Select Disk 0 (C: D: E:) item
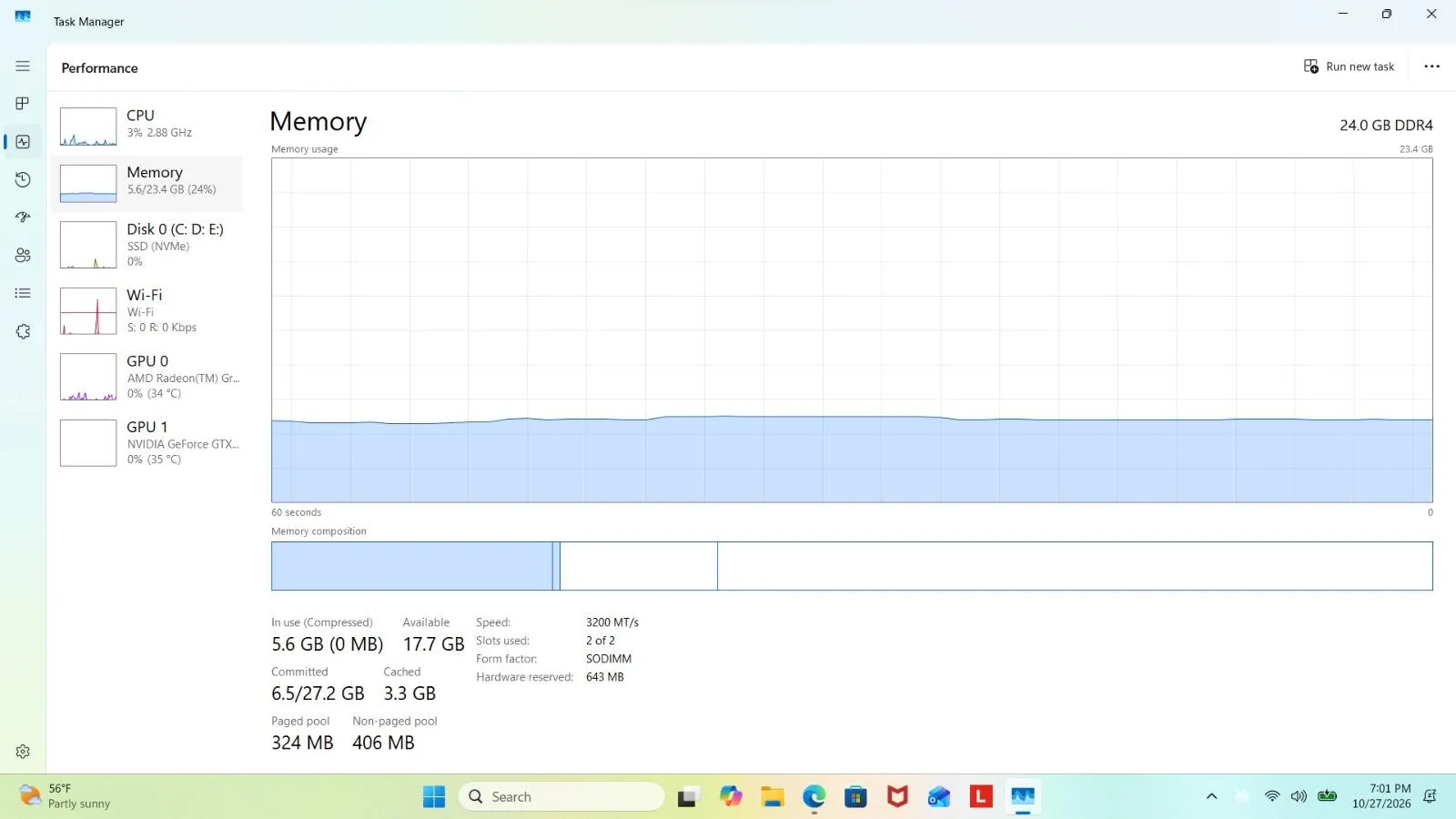The image size is (1456, 819). tap(147, 245)
